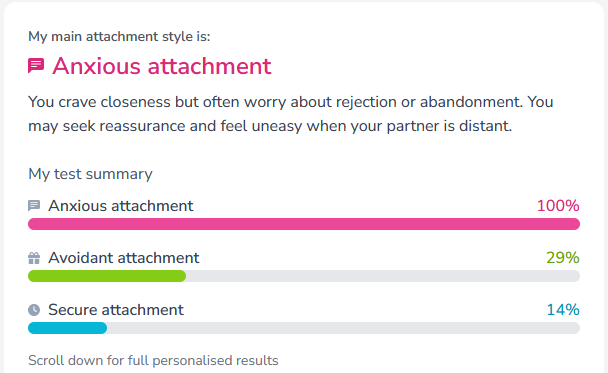Image resolution: width=608 pixels, height=373 pixels.
Task: Click the pink chat icon beside the main heading
Action: [x=36, y=66]
